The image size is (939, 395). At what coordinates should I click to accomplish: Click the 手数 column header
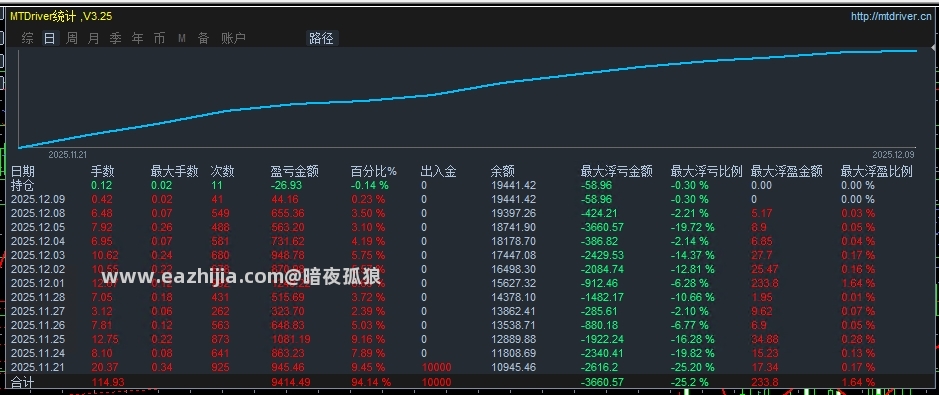point(103,172)
